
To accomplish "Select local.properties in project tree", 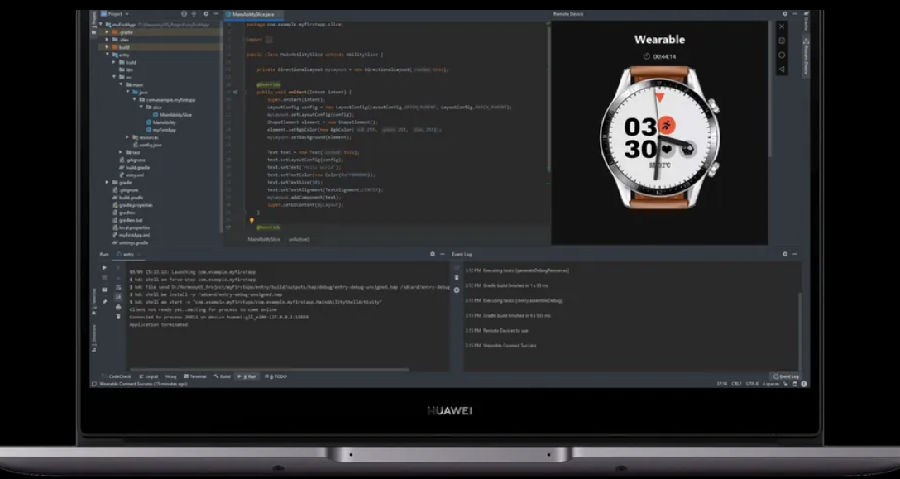I will click(x=131, y=228).
